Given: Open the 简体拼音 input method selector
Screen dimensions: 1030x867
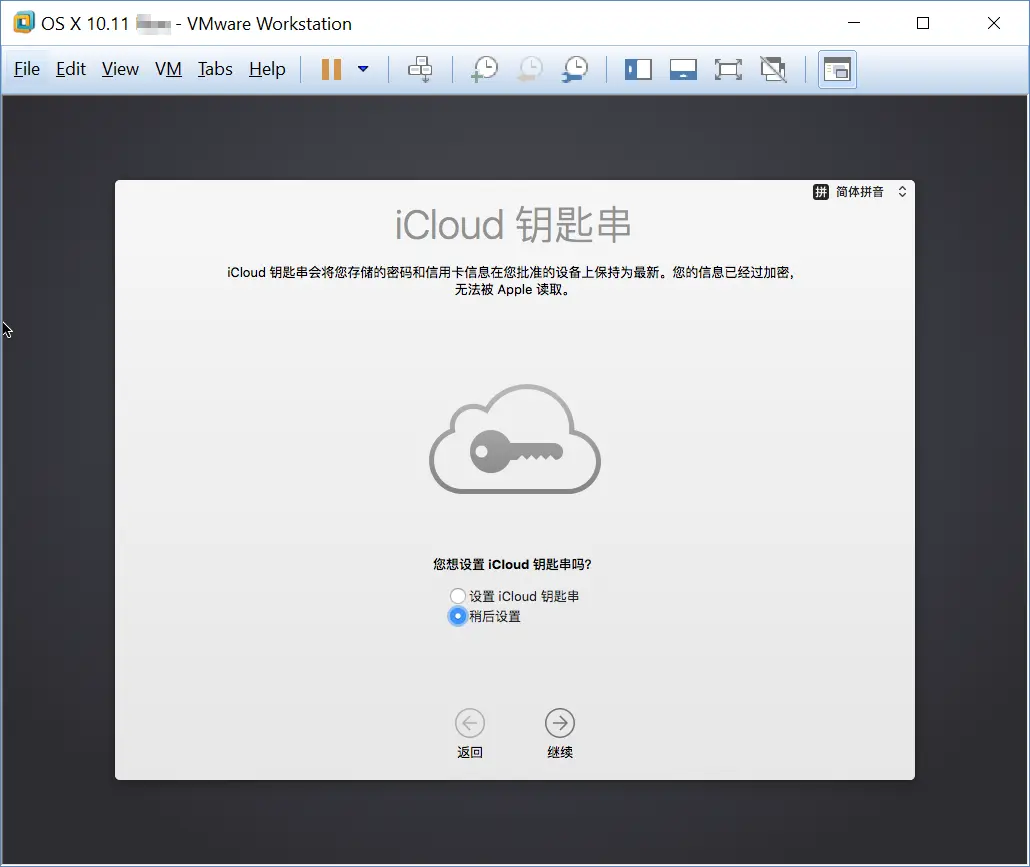Looking at the screenshot, I should 860,191.
